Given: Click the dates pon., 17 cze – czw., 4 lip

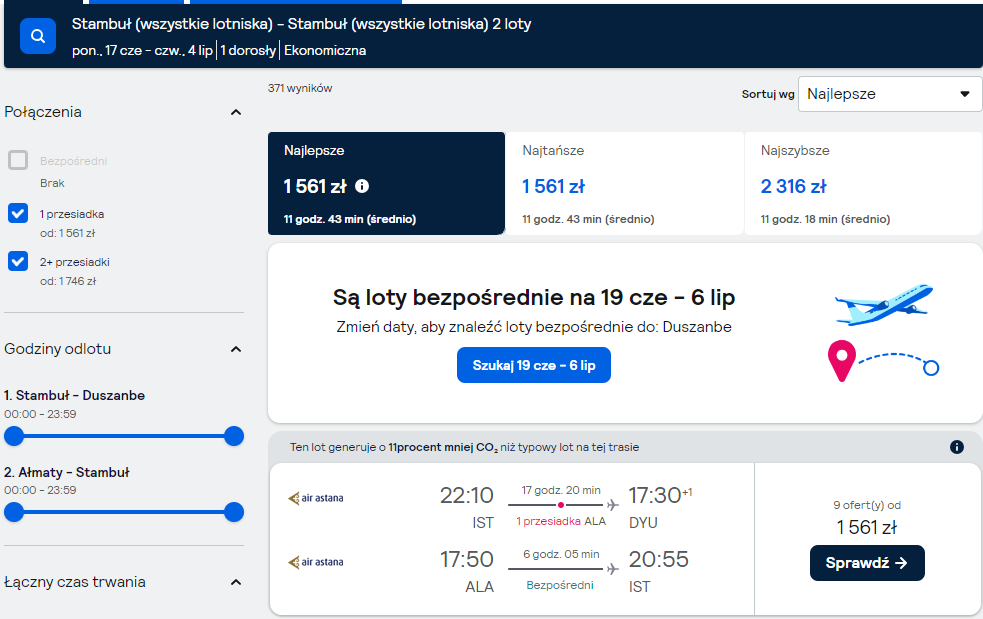Looking at the screenshot, I should pyautogui.click(x=142, y=50).
